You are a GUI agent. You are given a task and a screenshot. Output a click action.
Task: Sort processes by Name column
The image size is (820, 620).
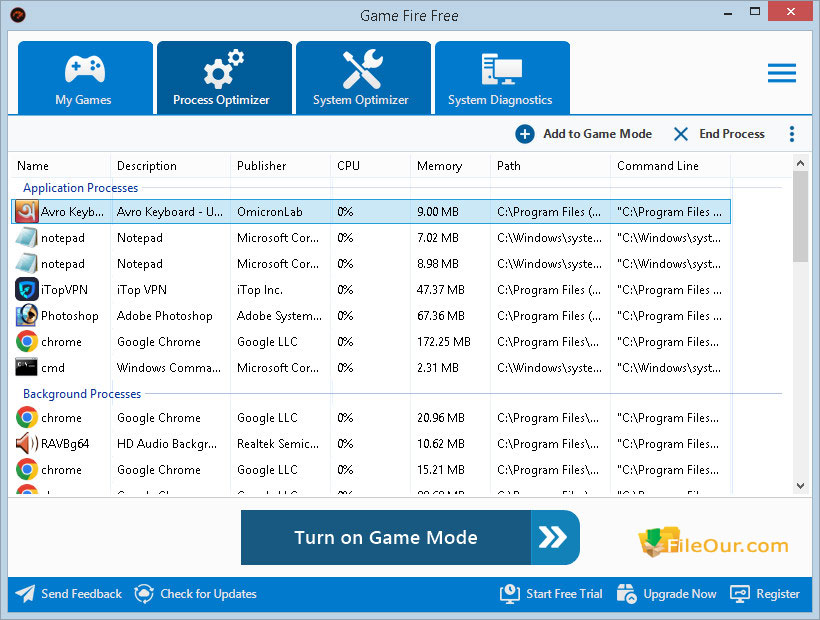tap(33, 166)
